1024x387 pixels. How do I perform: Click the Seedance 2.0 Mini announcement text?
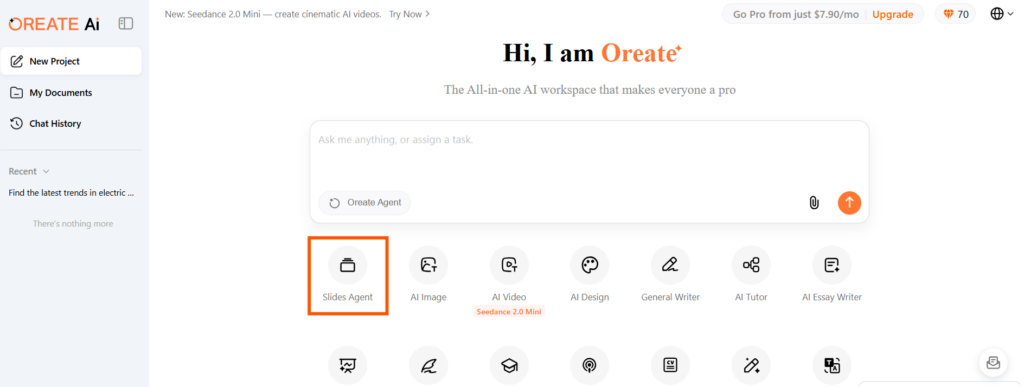pyautogui.click(x=273, y=14)
